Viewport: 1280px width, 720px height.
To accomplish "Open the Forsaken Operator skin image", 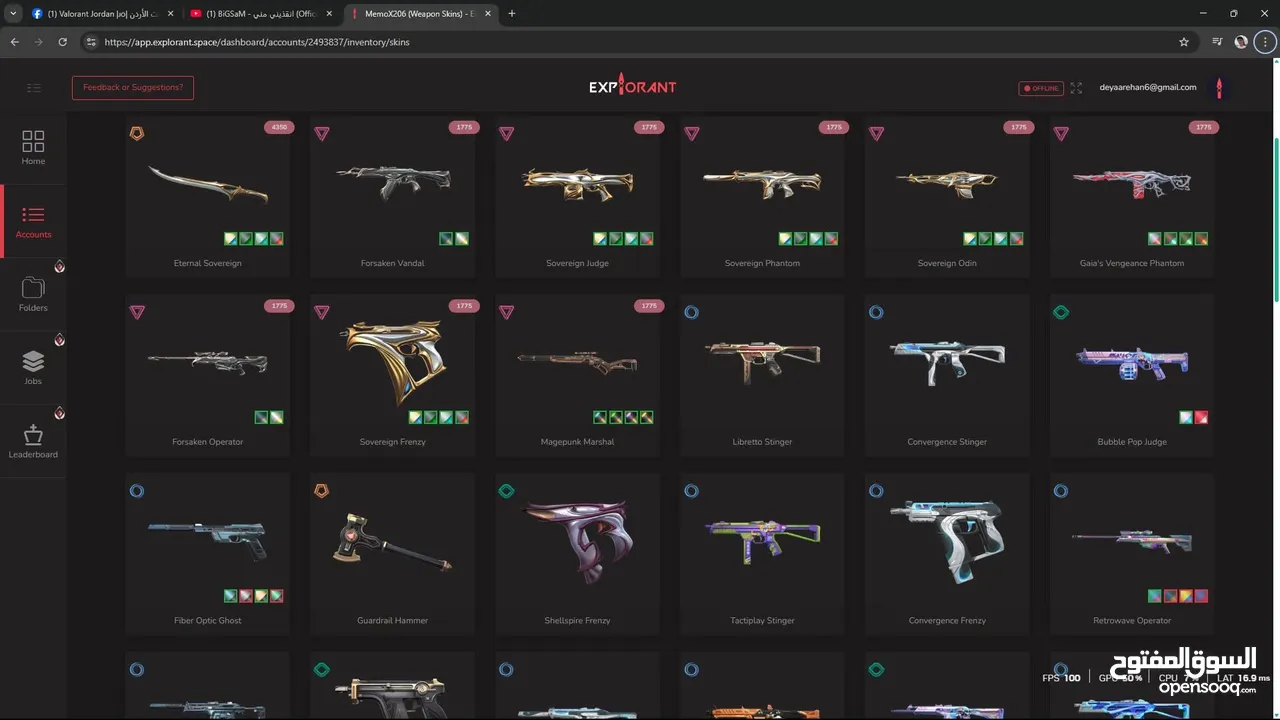I will point(208,361).
